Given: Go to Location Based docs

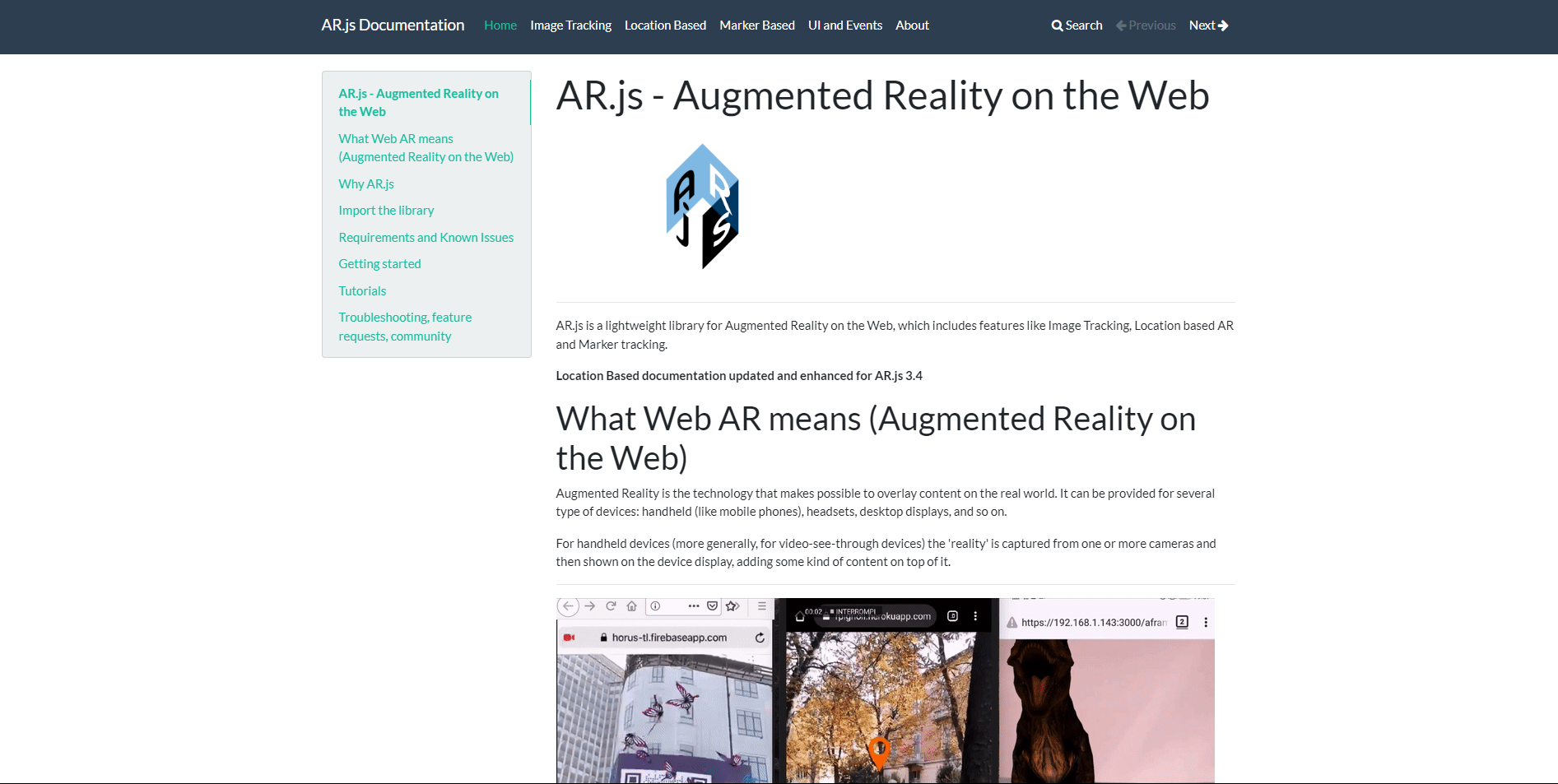Looking at the screenshot, I should 665,26.
